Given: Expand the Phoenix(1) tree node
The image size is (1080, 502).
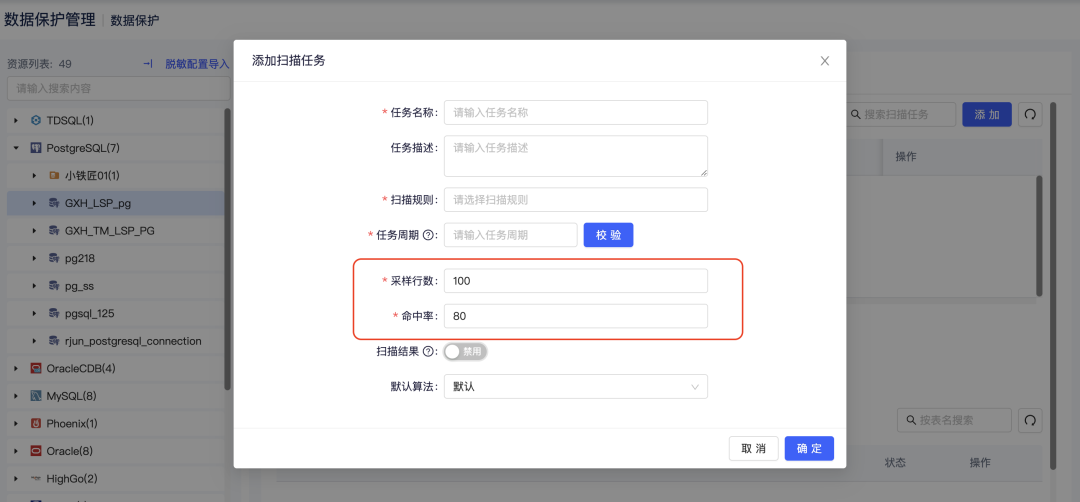Looking at the screenshot, I should click(16, 423).
